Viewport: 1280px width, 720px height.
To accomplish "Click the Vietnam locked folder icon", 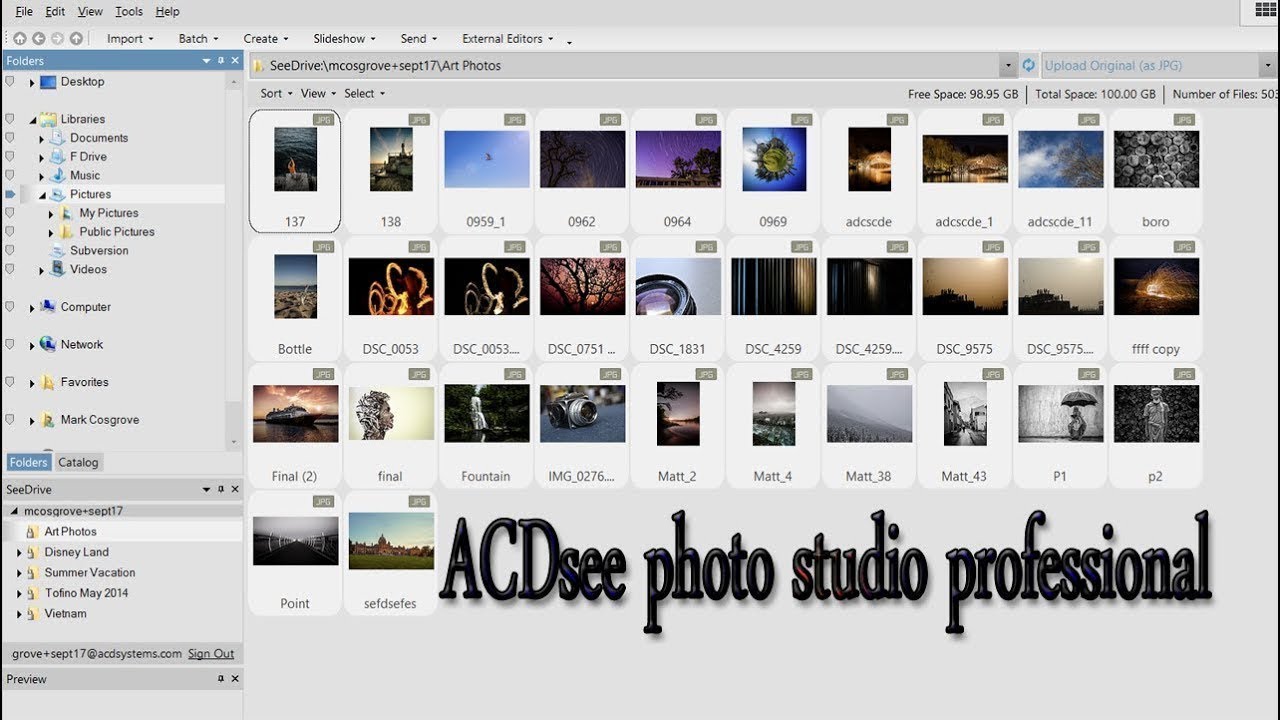I will [33, 613].
